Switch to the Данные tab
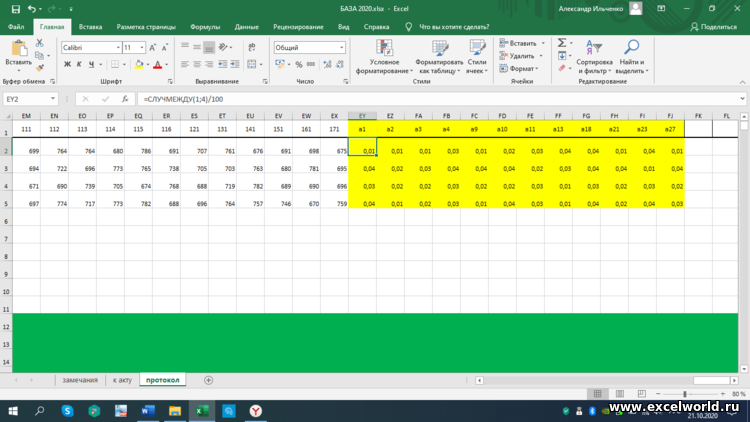The width and height of the screenshot is (750, 422). pyautogui.click(x=247, y=27)
